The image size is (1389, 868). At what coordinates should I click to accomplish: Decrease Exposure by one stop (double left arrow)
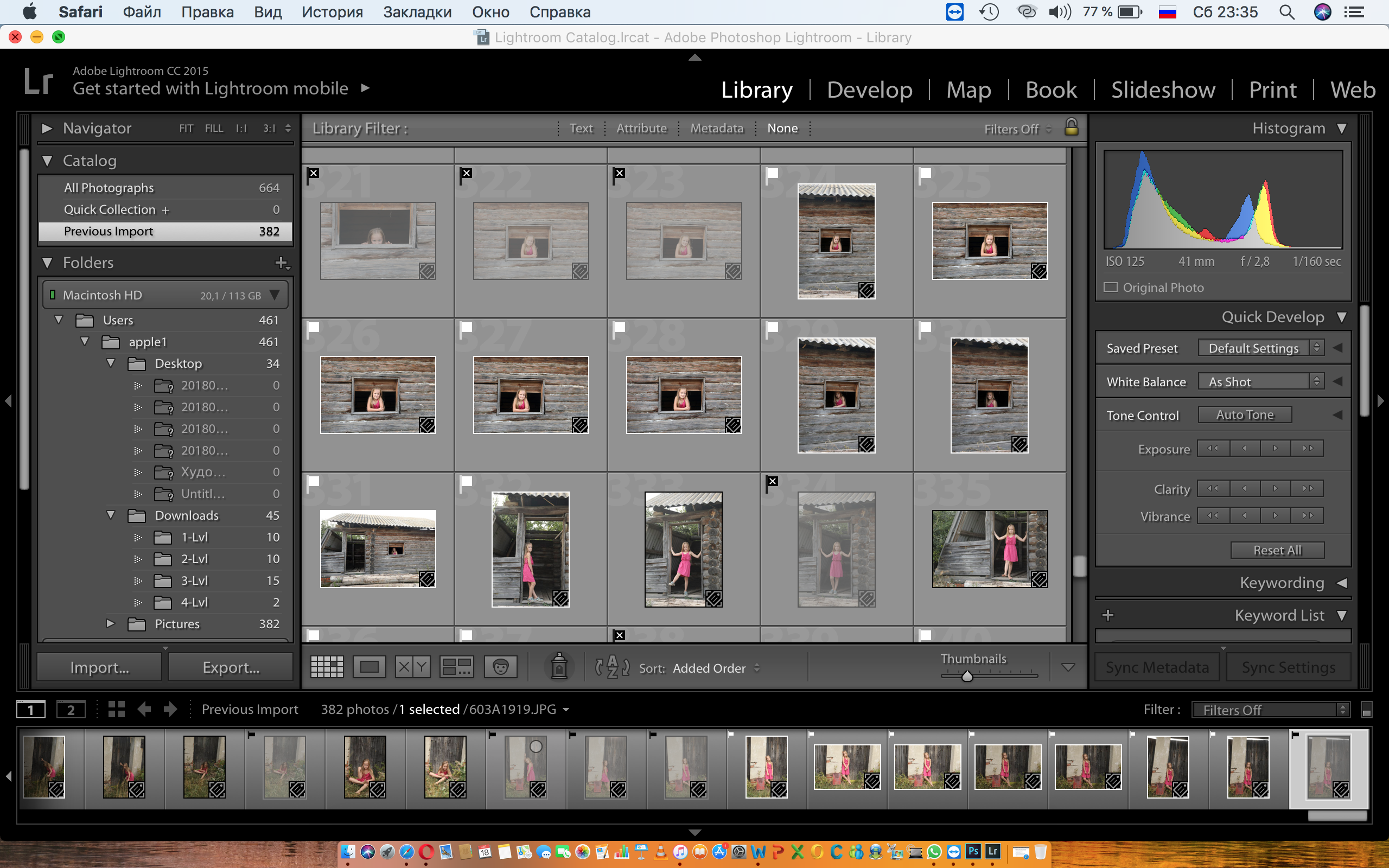1213,448
